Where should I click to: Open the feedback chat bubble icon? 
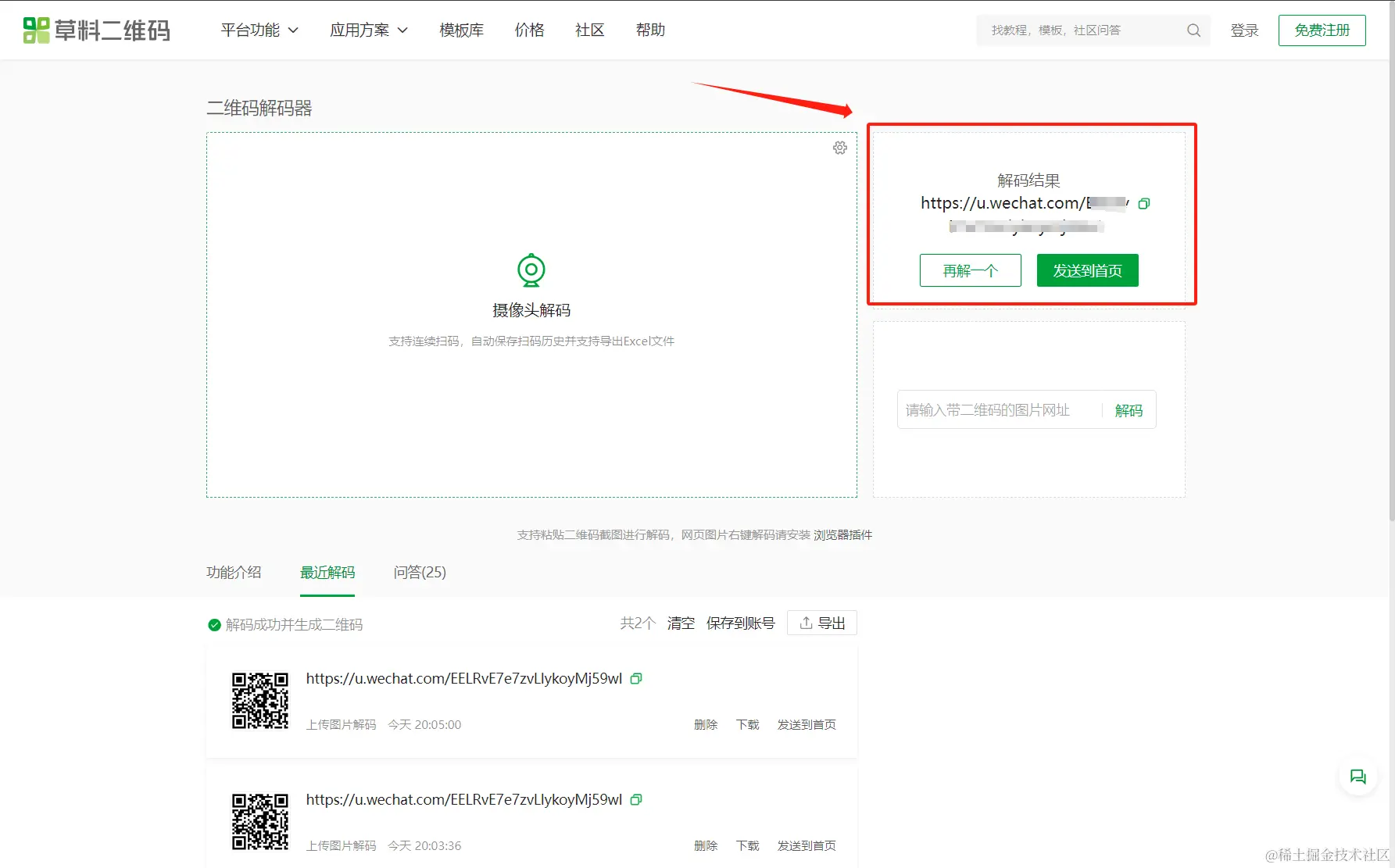pos(1357,777)
